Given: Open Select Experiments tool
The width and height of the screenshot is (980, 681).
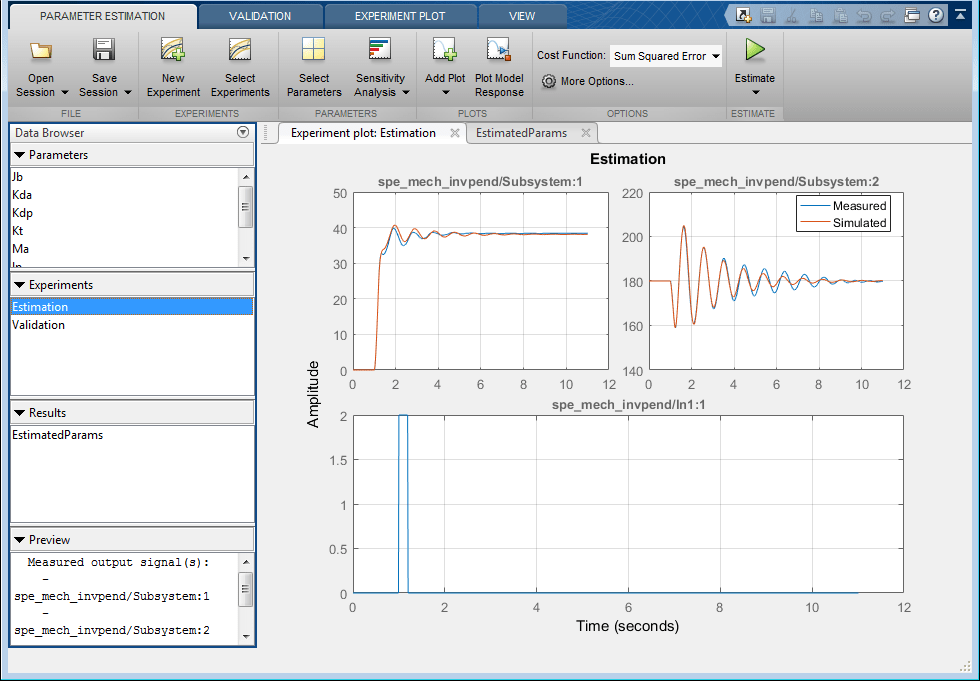Looking at the screenshot, I should [240, 67].
